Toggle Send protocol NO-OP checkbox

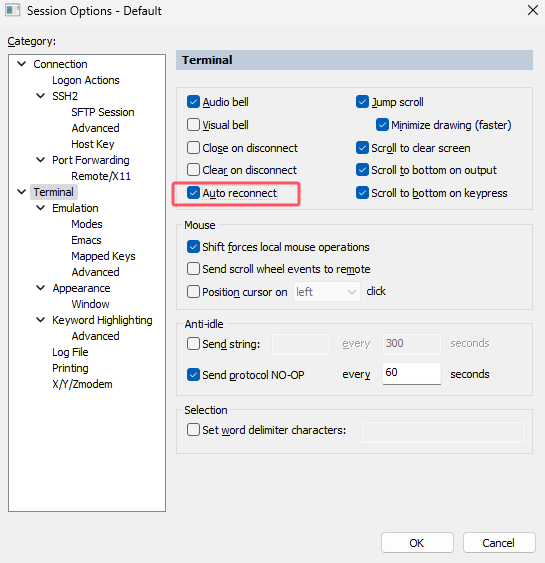[x=193, y=375]
